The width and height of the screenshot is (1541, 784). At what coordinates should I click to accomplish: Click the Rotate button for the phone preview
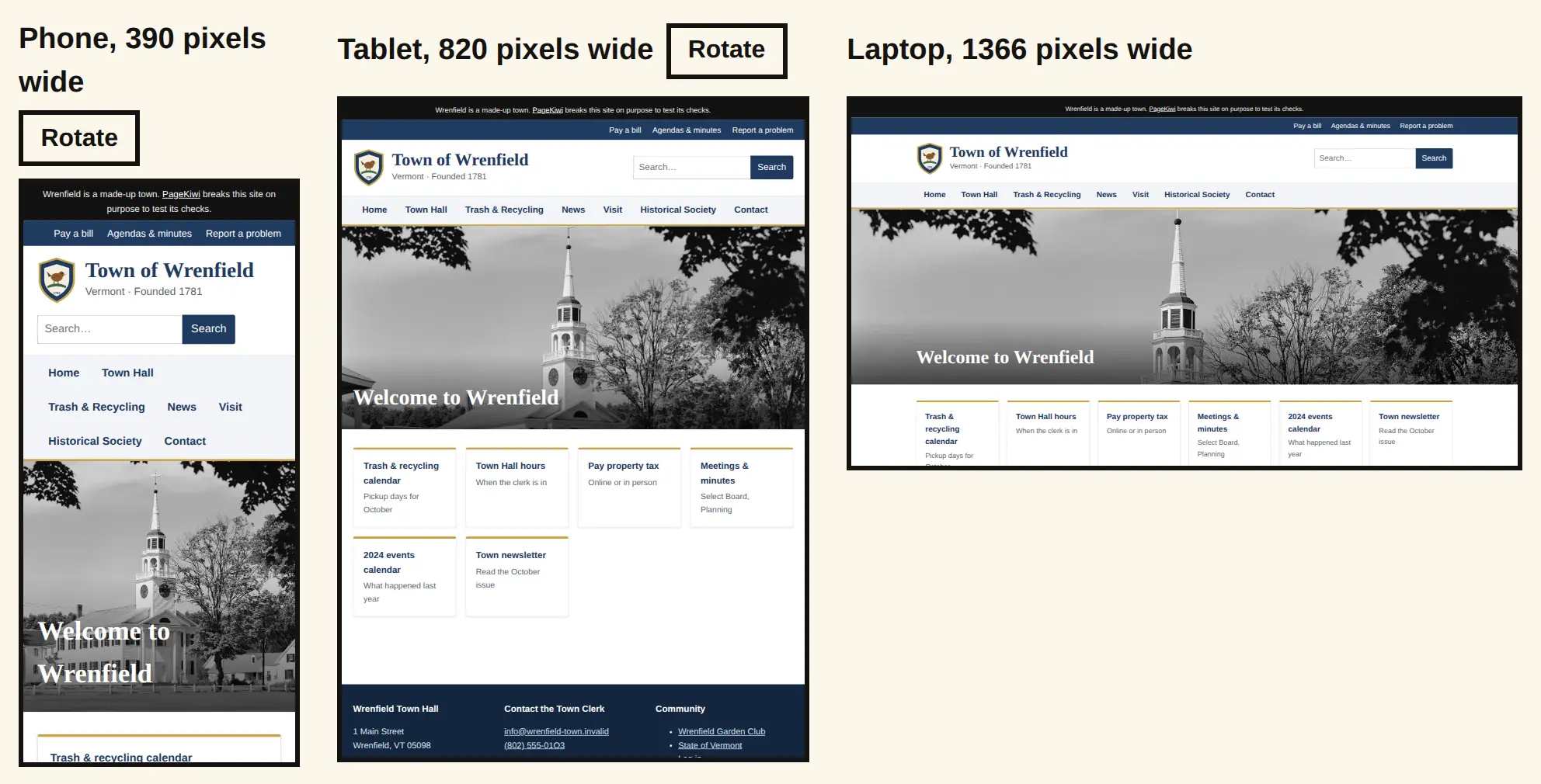click(79, 138)
